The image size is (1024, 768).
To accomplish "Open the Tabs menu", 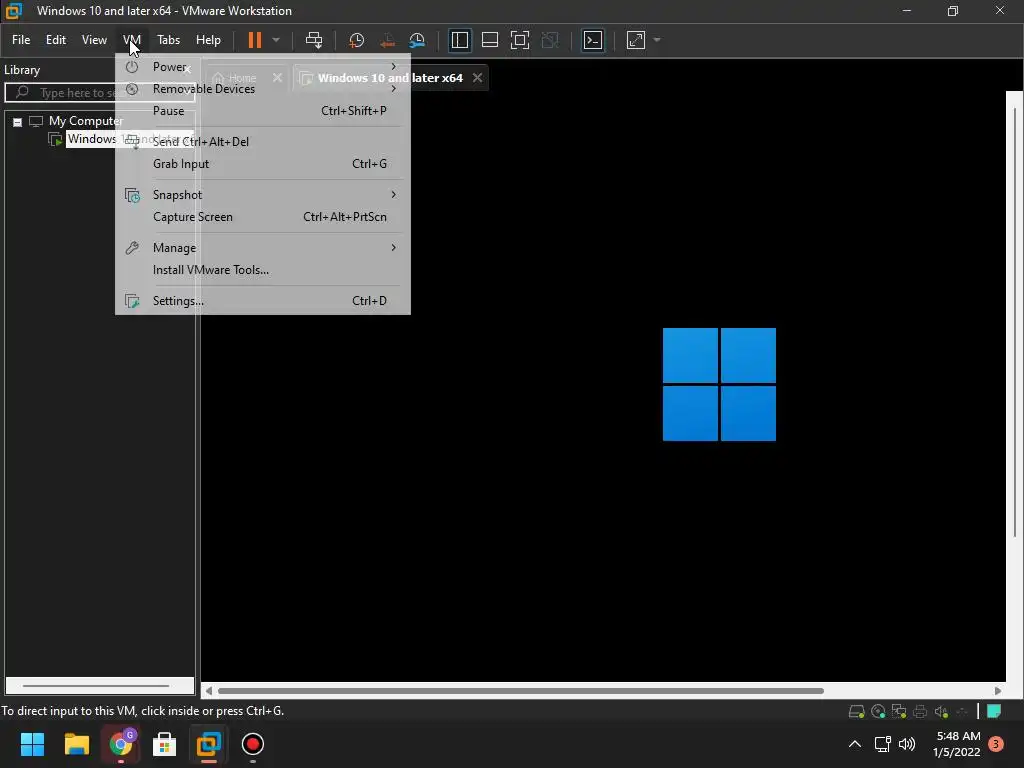I will pos(168,40).
